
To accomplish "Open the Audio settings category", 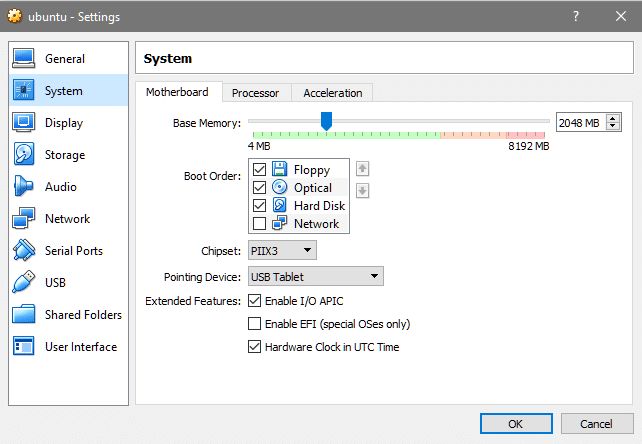I will click(x=68, y=186).
